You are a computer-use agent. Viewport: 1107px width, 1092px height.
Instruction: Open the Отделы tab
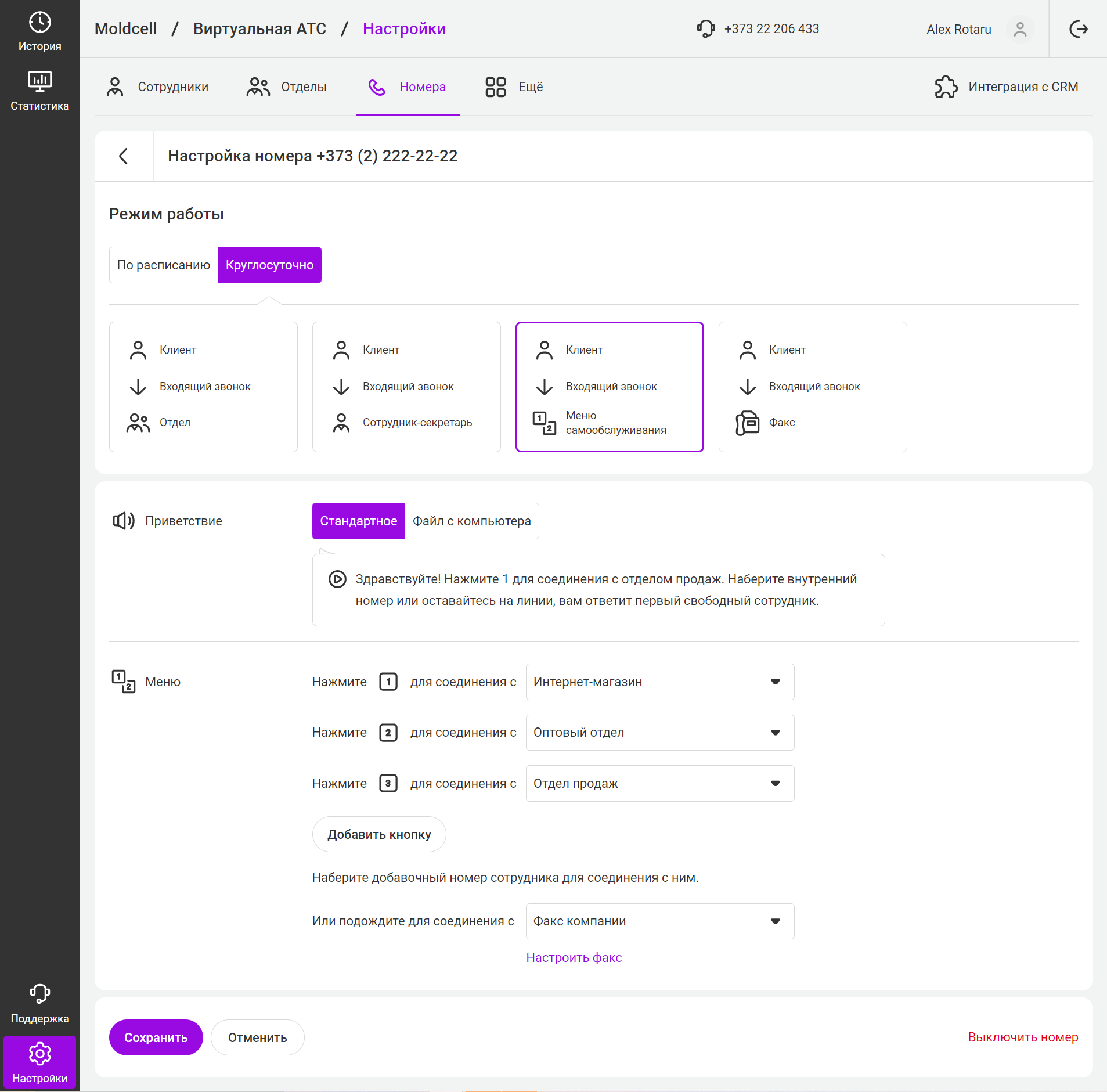(x=287, y=87)
